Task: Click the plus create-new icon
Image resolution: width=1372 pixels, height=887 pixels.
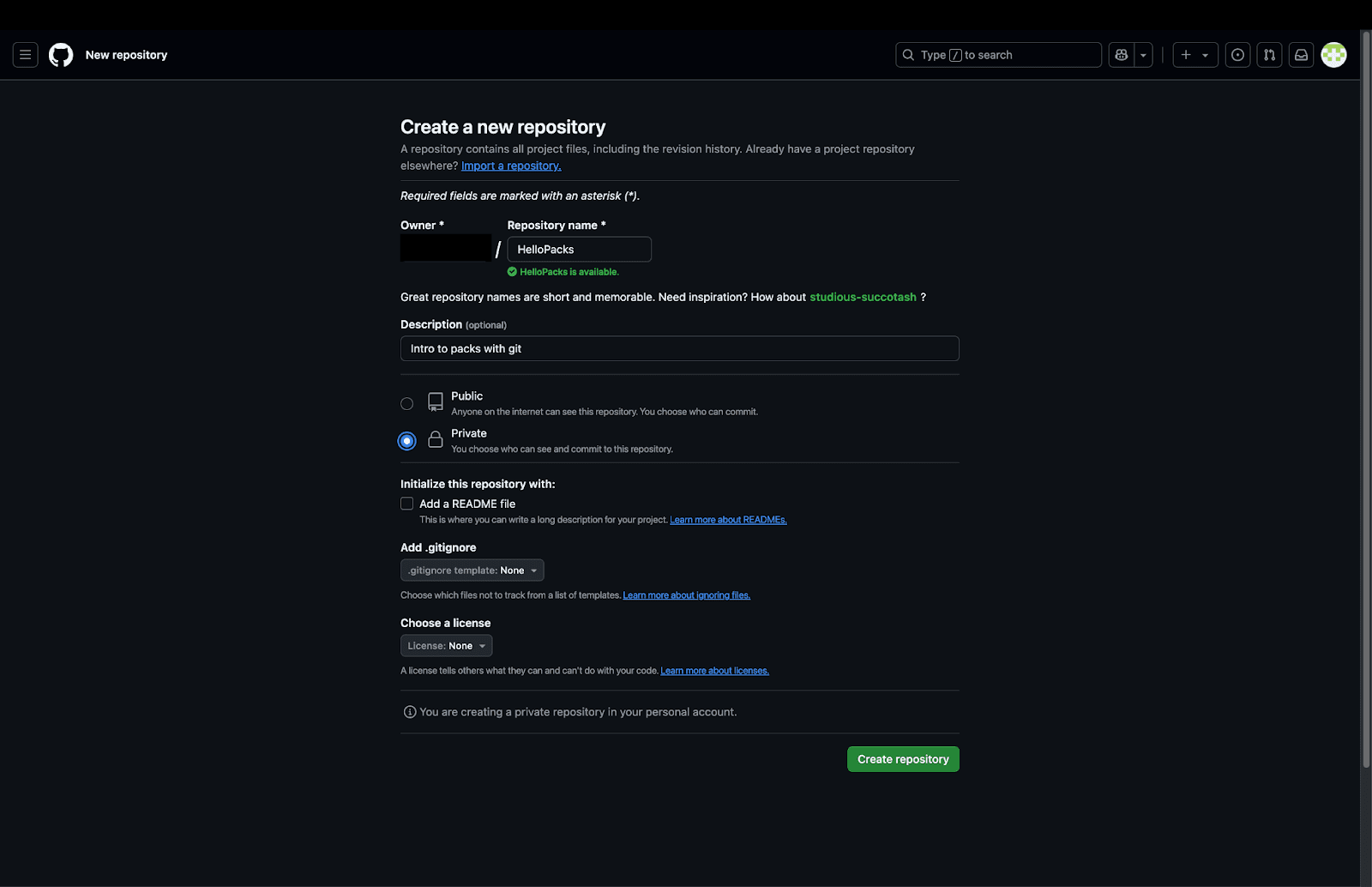Action: pyautogui.click(x=1187, y=55)
